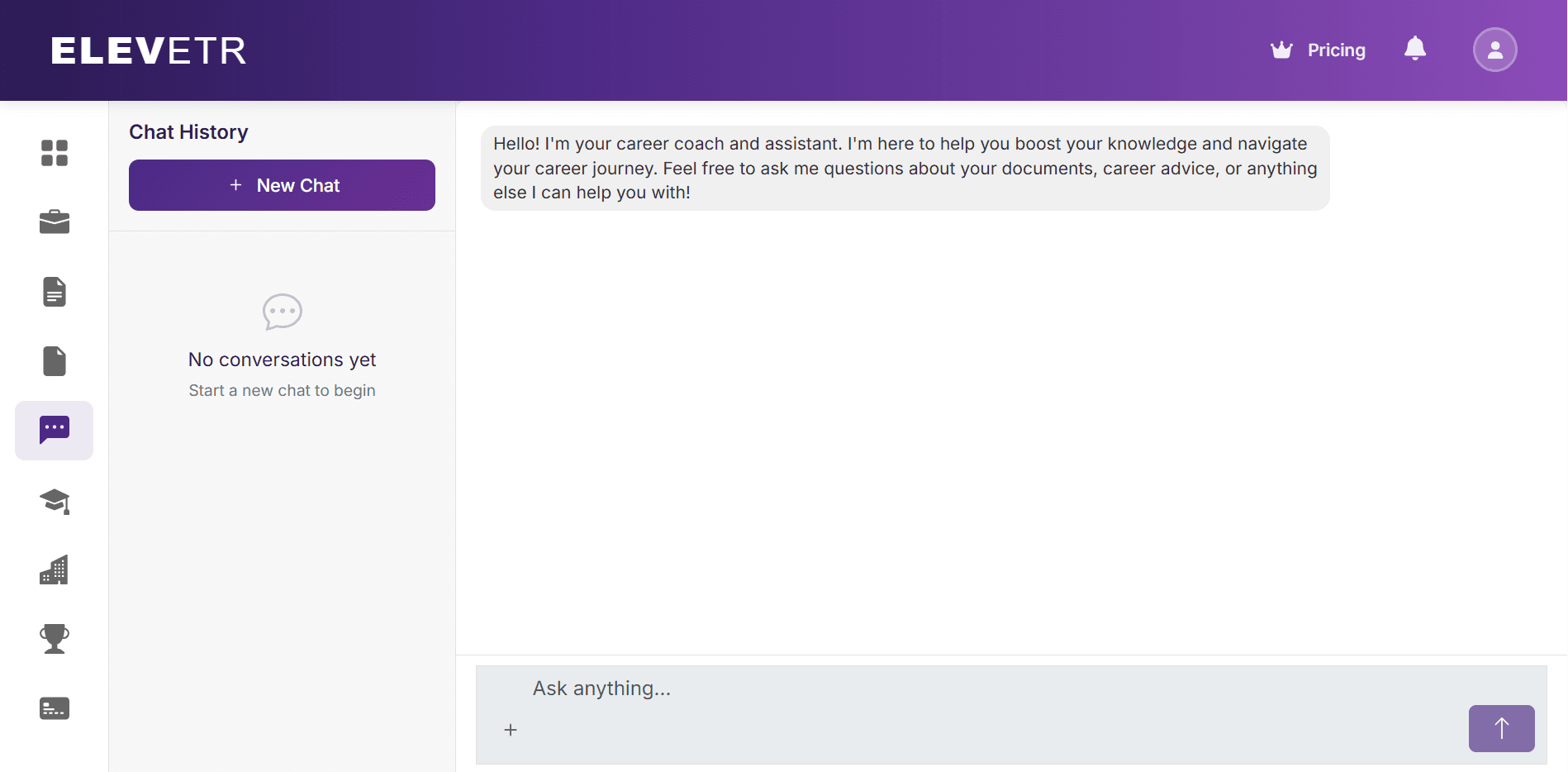This screenshot has height=772, width=1568.
Task: Open the chat bubble icon in sidebar
Action: (x=55, y=430)
